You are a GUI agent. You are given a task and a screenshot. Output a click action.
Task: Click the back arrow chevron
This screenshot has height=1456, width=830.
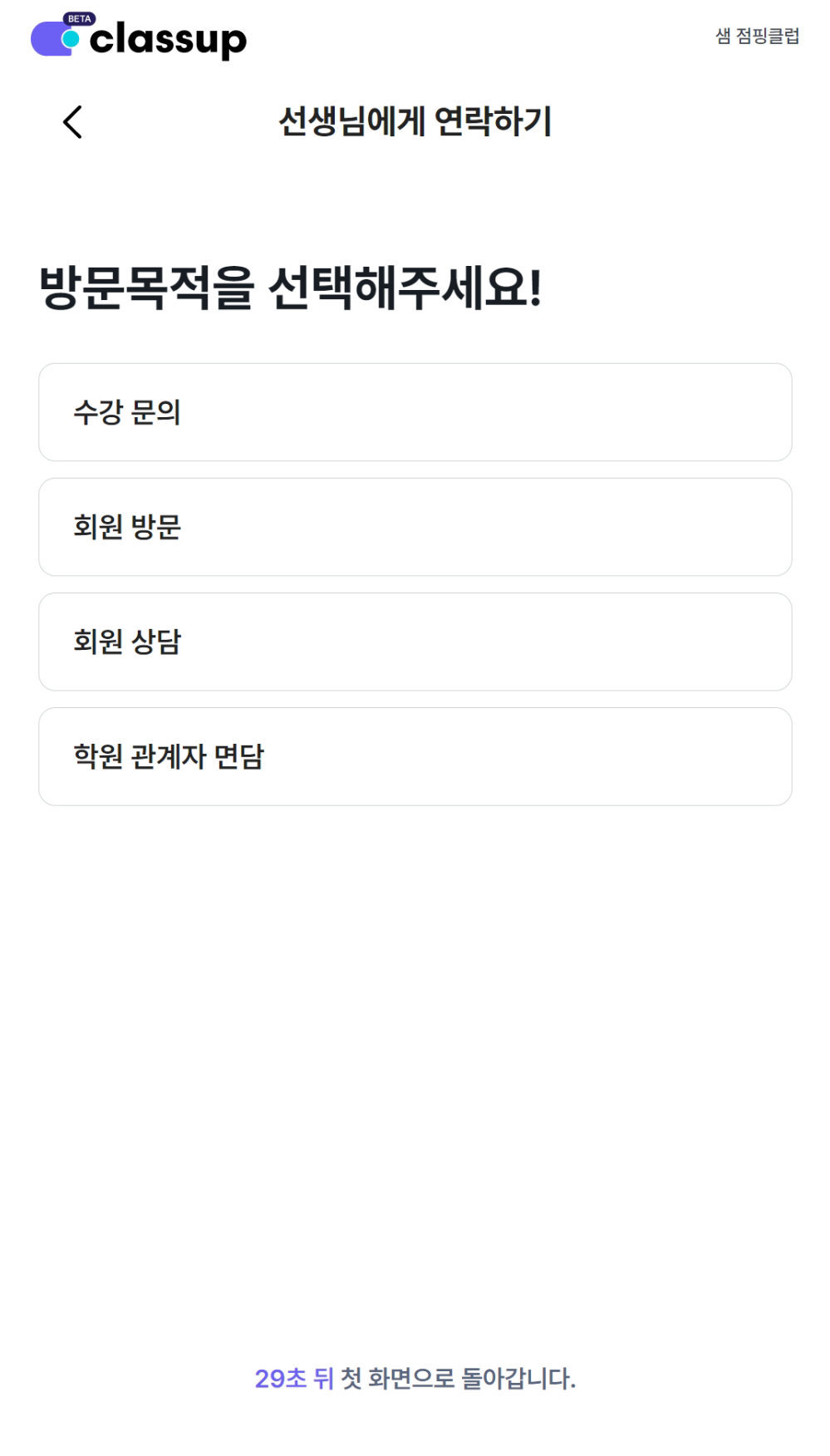pos(73,122)
